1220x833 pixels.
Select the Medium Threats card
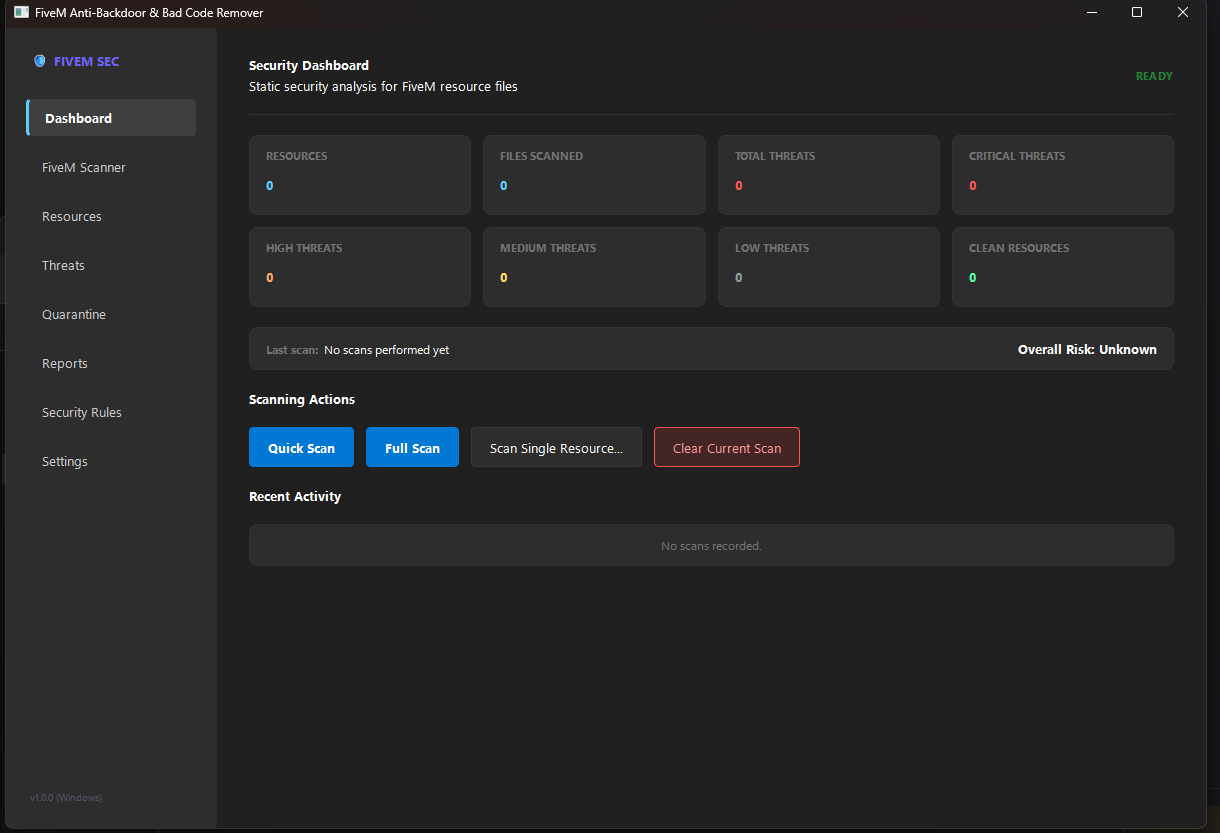point(594,267)
